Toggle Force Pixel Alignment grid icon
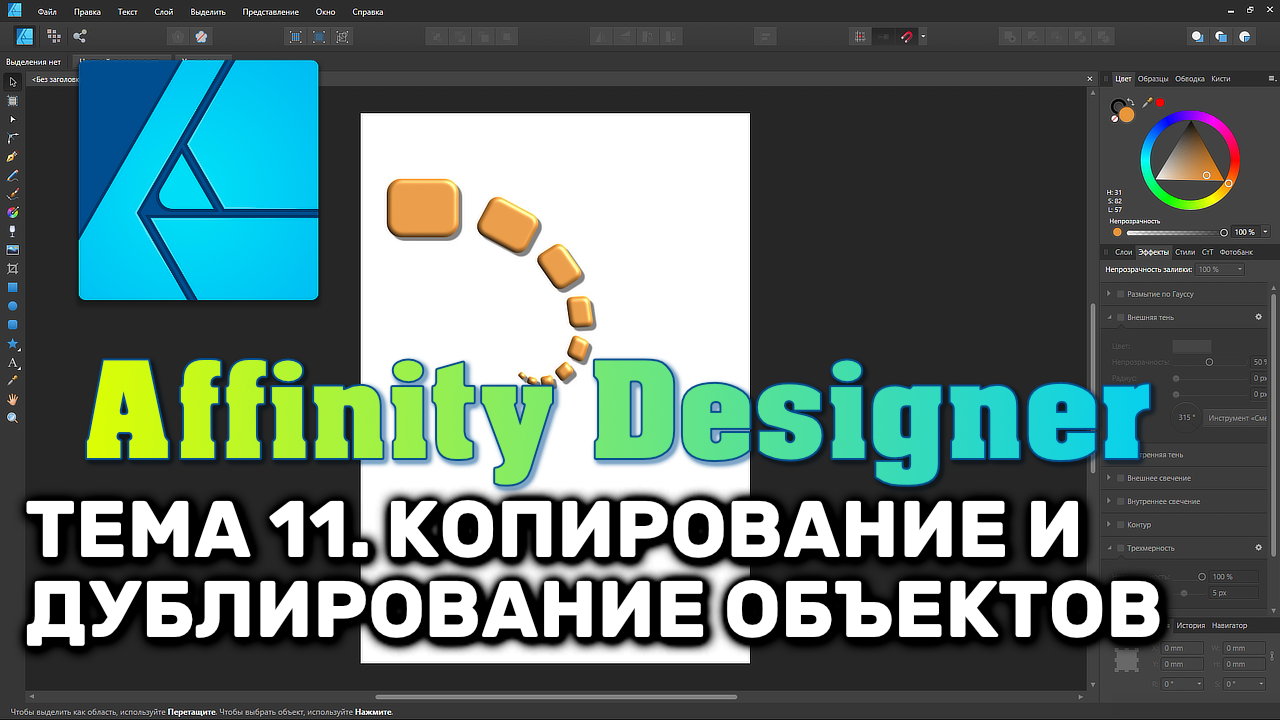The height and width of the screenshot is (720, 1280). click(x=859, y=37)
